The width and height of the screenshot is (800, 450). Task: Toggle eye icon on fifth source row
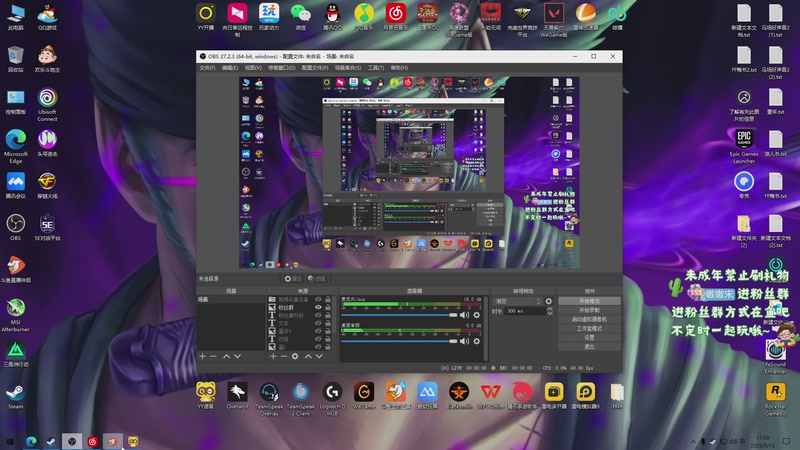[318, 331]
